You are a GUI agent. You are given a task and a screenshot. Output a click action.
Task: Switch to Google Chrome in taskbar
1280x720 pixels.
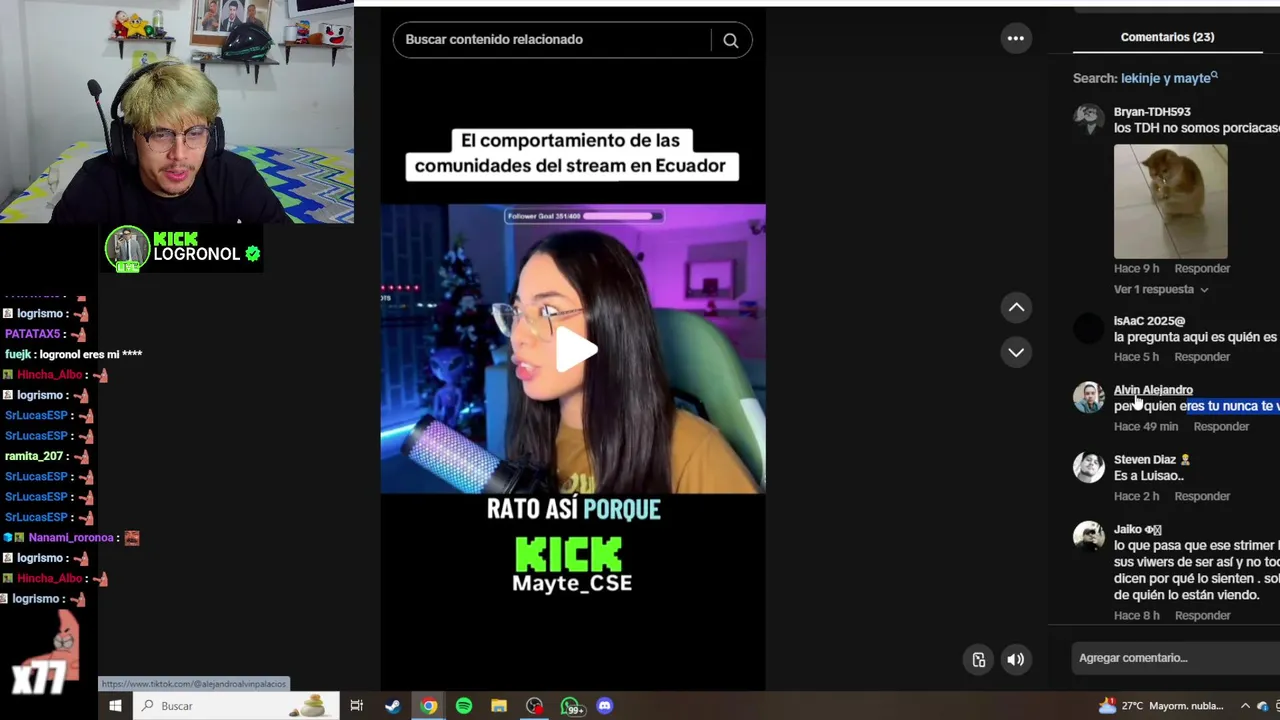click(x=429, y=706)
